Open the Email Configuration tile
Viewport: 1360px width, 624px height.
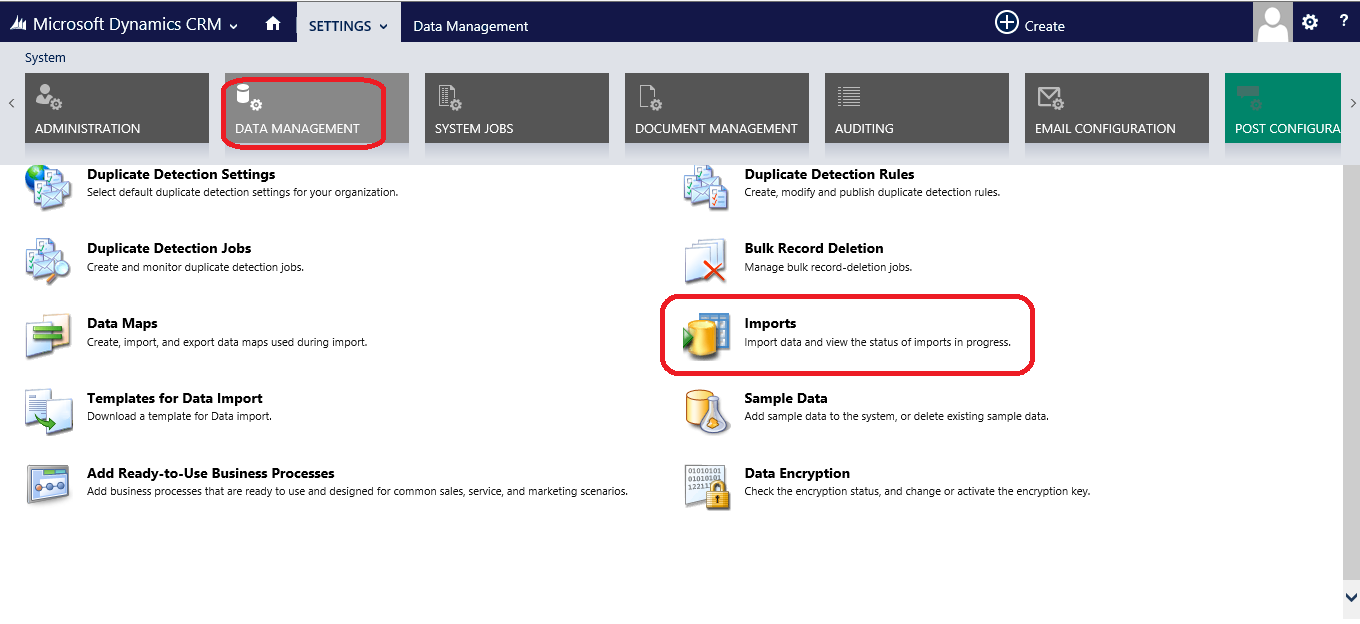[x=1117, y=108]
